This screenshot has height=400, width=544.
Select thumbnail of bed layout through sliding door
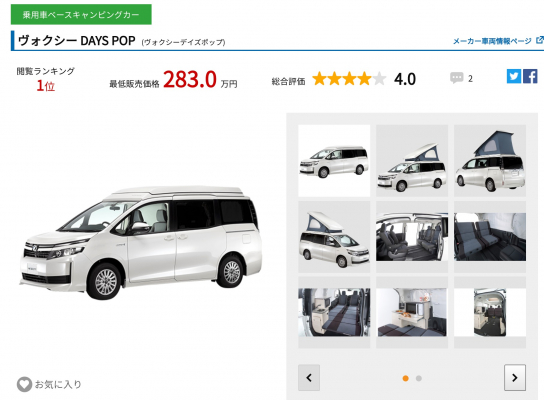click(x=334, y=312)
